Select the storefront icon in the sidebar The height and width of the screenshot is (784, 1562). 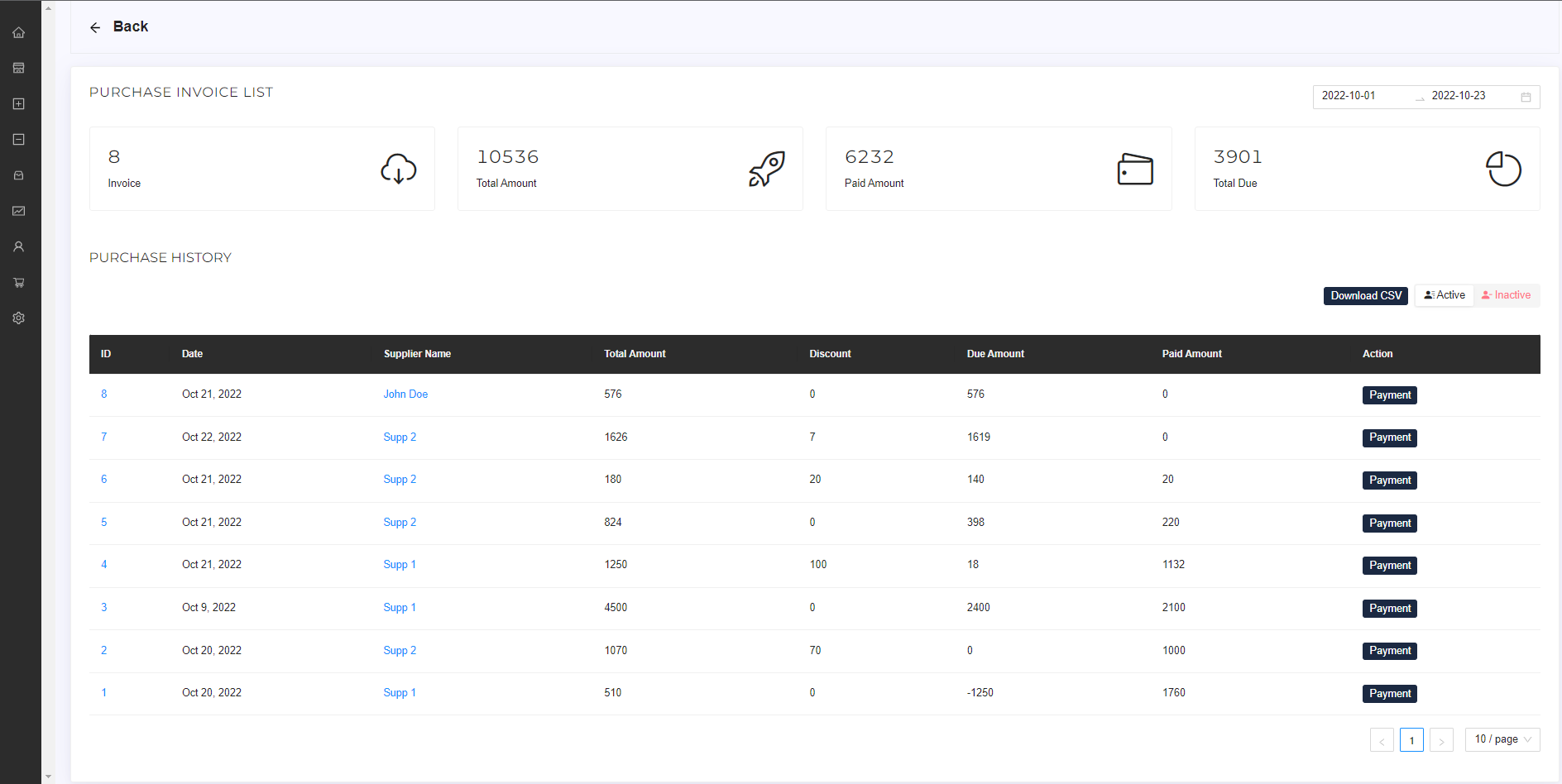tap(19, 68)
